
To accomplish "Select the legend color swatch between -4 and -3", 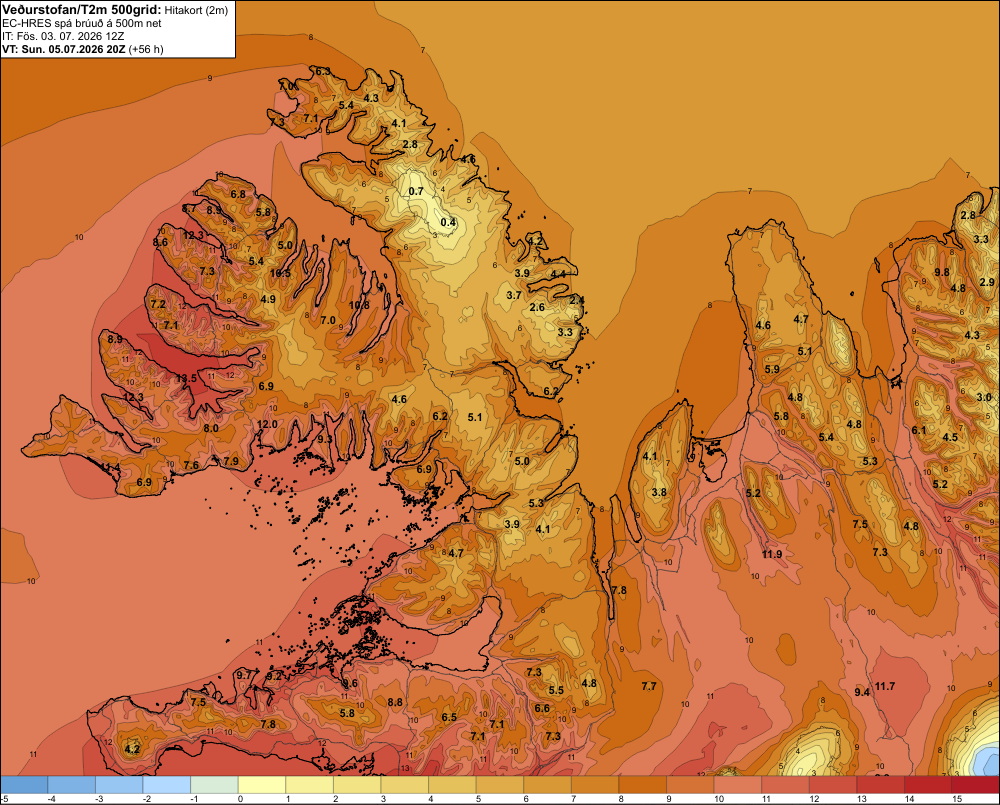I will pos(71,785).
